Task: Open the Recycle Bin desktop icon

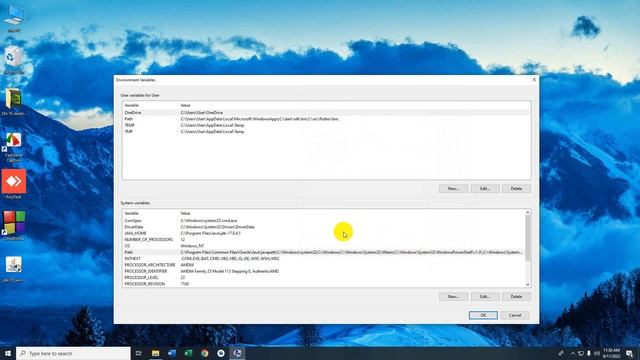Action: [x=14, y=60]
